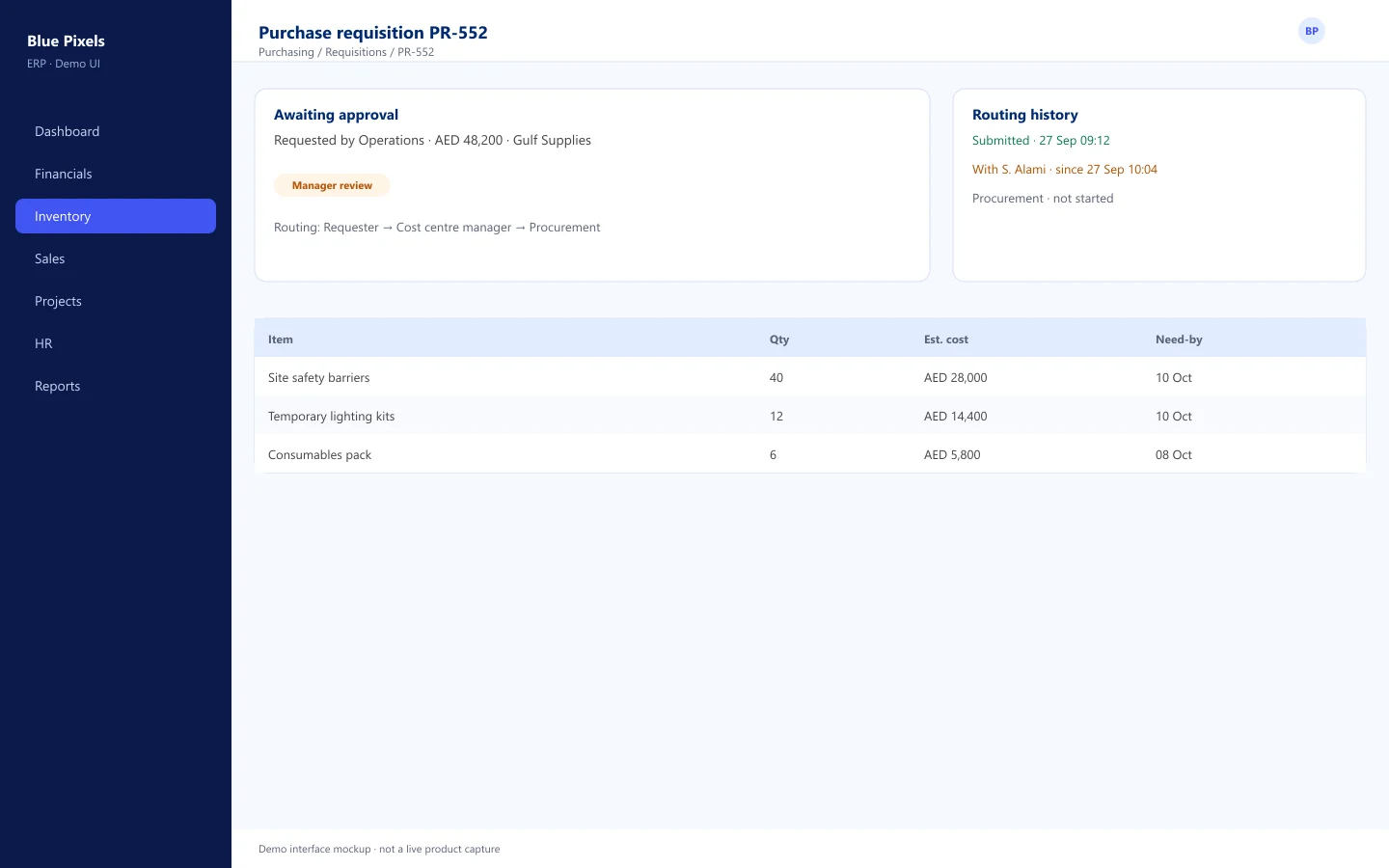Click the Routing: Requester path text
The width and height of the screenshot is (1389, 868).
click(x=437, y=228)
